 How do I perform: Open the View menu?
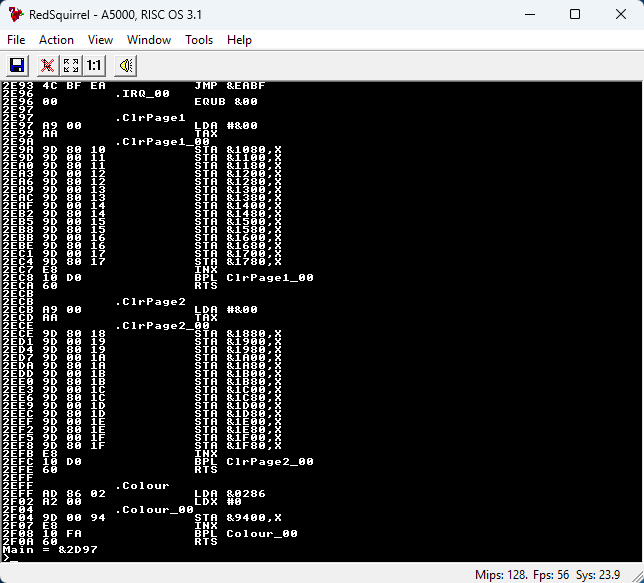[x=100, y=40]
